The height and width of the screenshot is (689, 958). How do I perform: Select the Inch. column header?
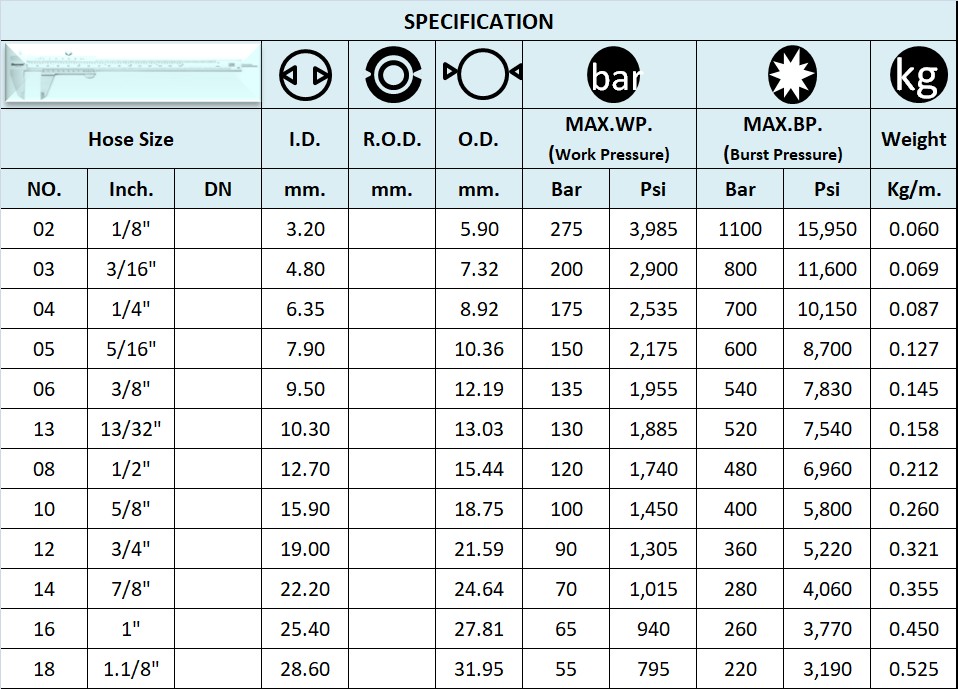(130, 188)
